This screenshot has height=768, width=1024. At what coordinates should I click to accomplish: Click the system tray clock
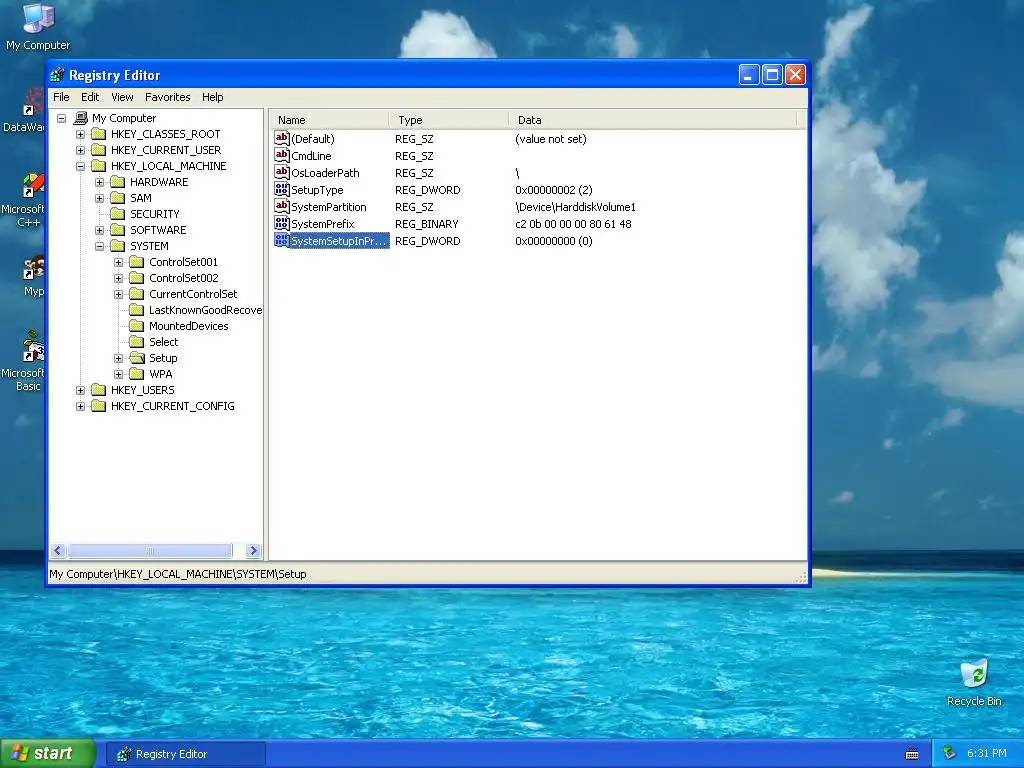(x=987, y=754)
